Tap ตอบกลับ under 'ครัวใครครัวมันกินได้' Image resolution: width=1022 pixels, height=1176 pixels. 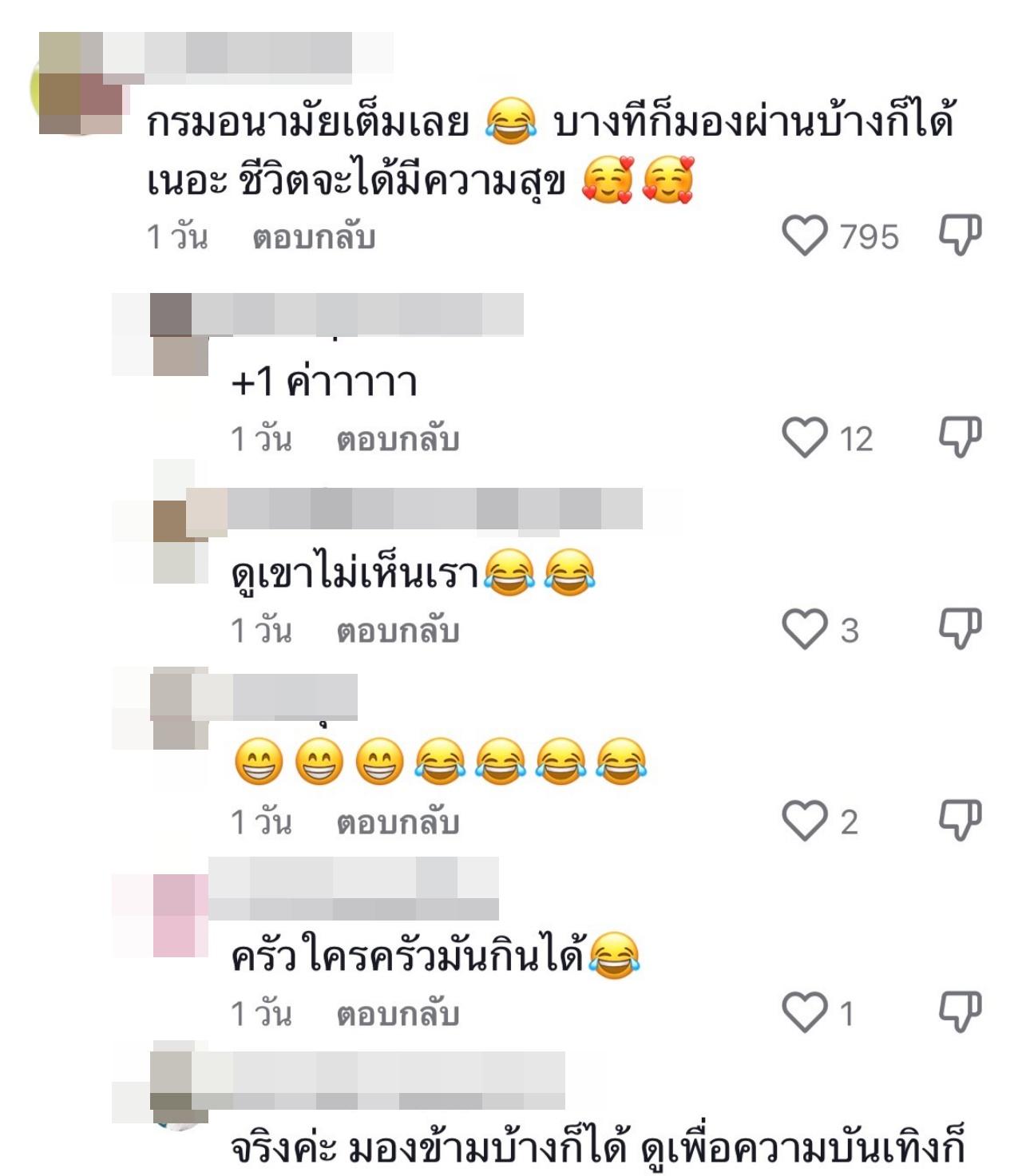pyautogui.click(x=398, y=1014)
